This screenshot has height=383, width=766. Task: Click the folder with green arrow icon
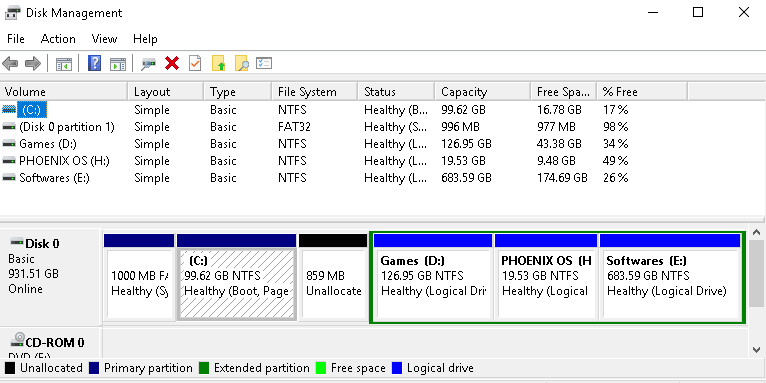pyautogui.click(x=218, y=63)
